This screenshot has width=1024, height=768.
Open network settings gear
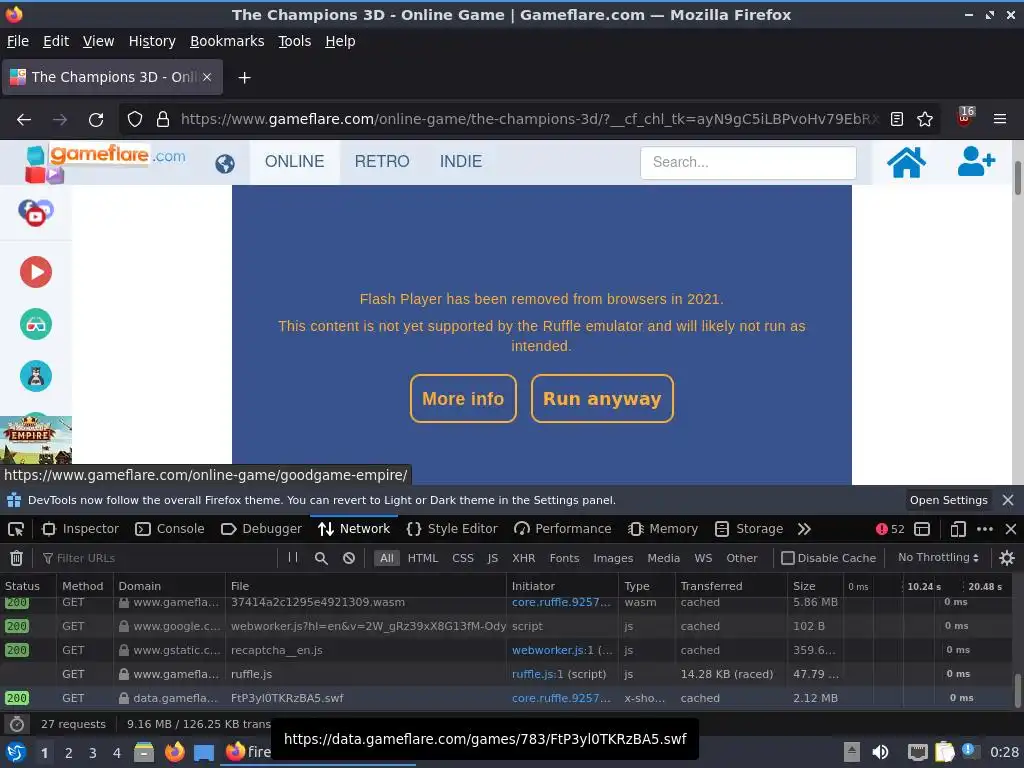(1006, 558)
